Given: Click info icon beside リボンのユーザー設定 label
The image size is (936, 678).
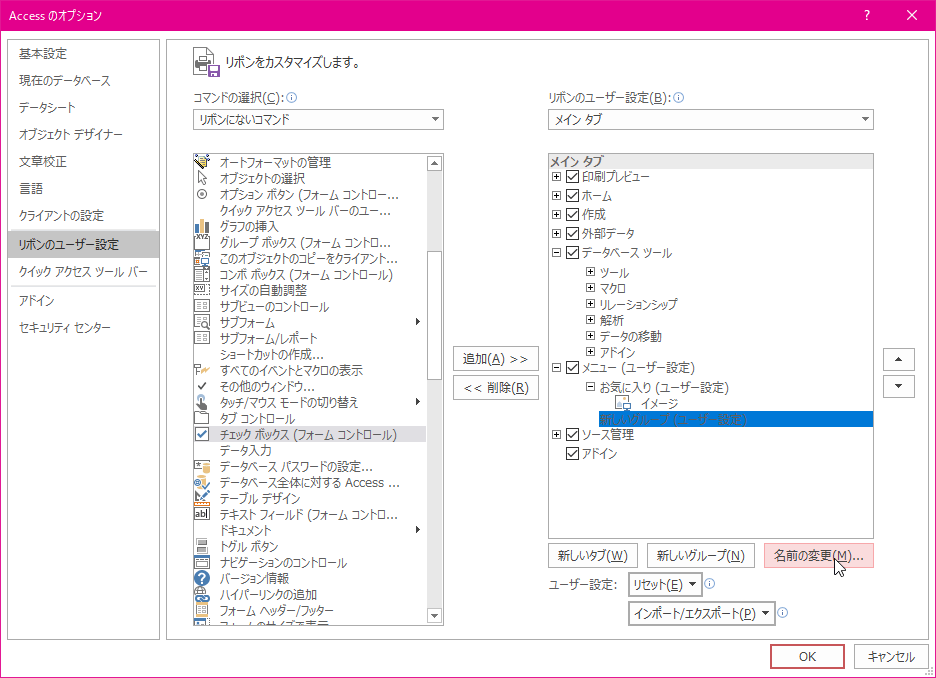Looking at the screenshot, I should 679,98.
